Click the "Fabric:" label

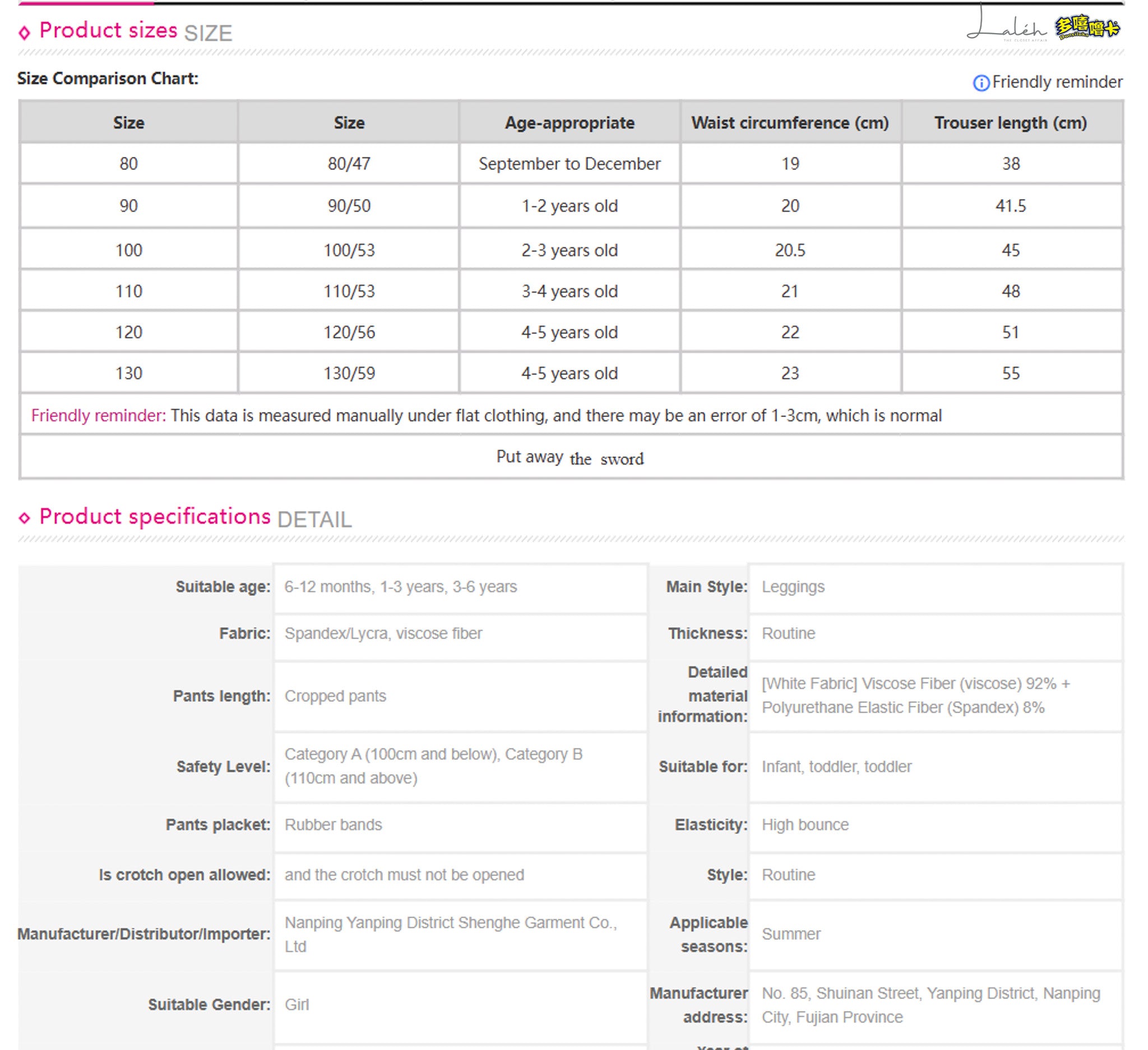[245, 633]
